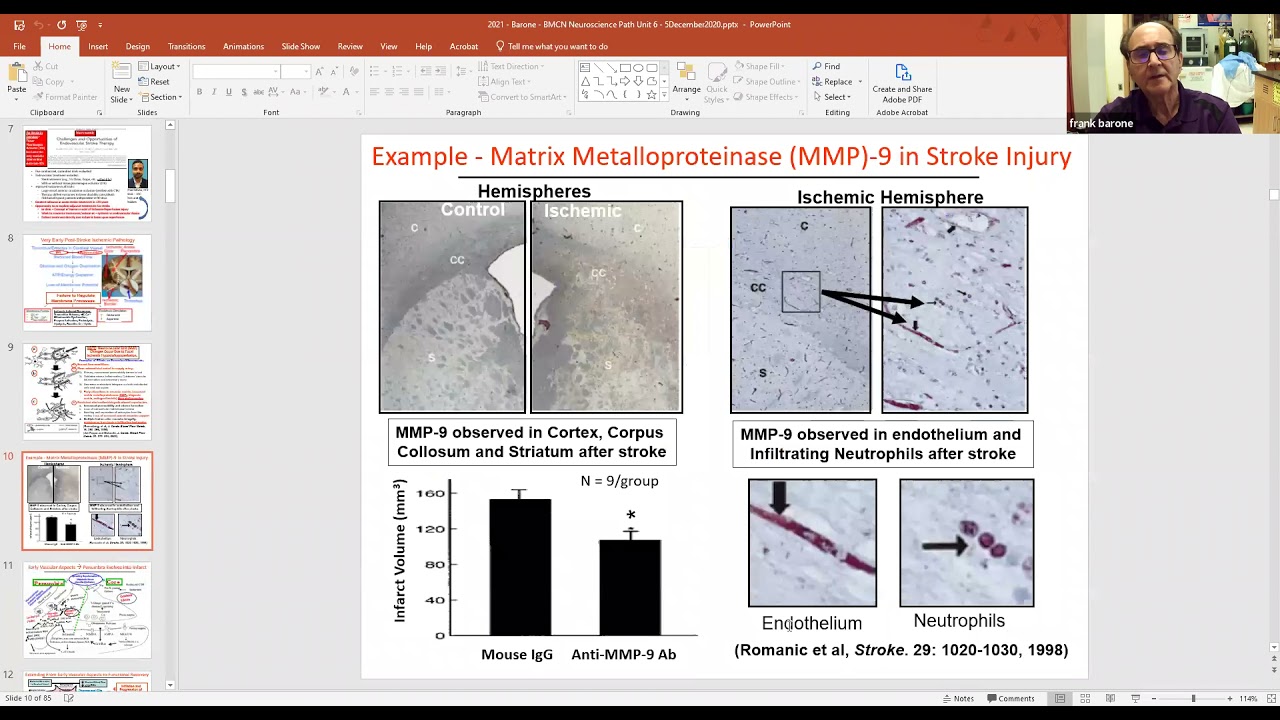Decrease the list indent level
Image resolution: width=1280 pixels, height=720 pixels.
pos(426,71)
